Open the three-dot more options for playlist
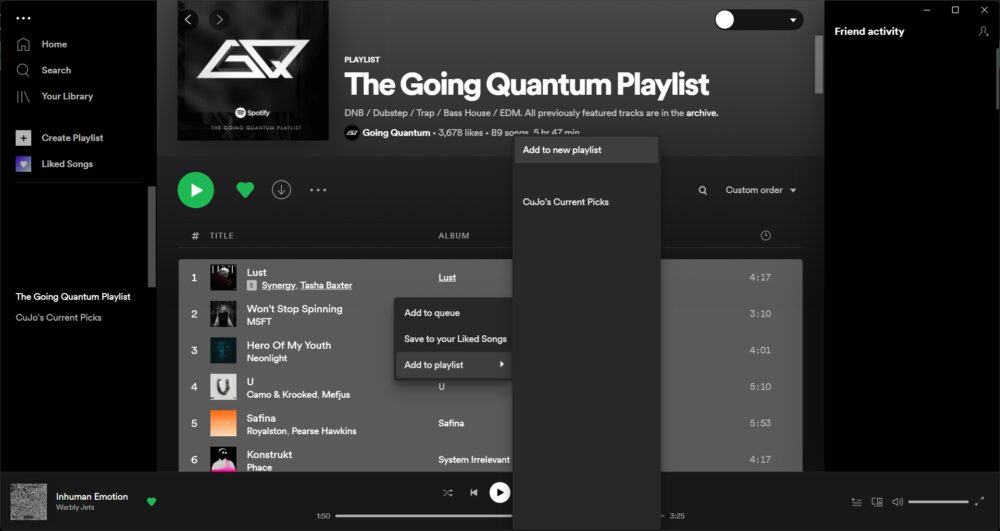Viewport: 1000px width, 531px height. (318, 190)
